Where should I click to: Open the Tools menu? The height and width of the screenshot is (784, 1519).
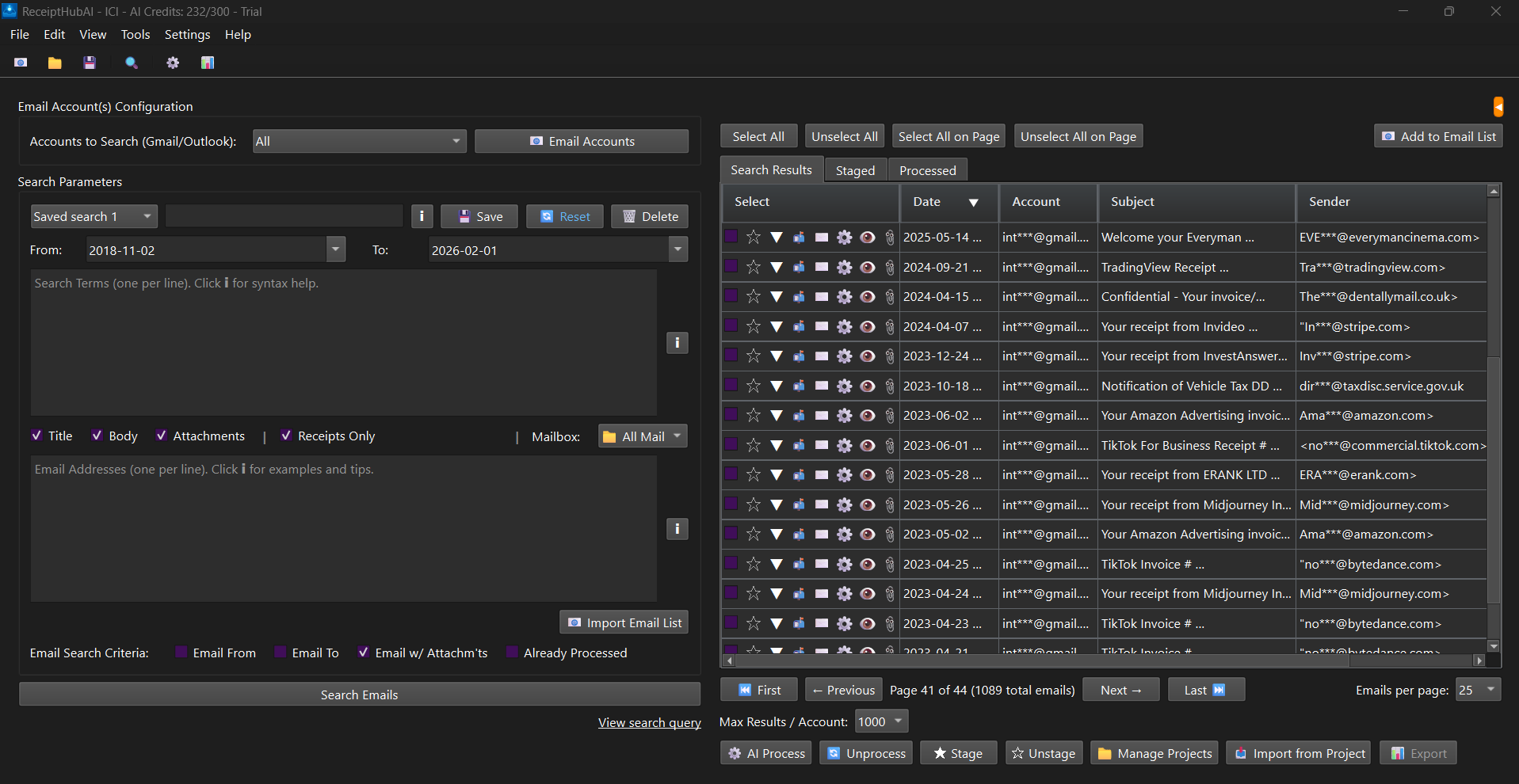click(135, 34)
